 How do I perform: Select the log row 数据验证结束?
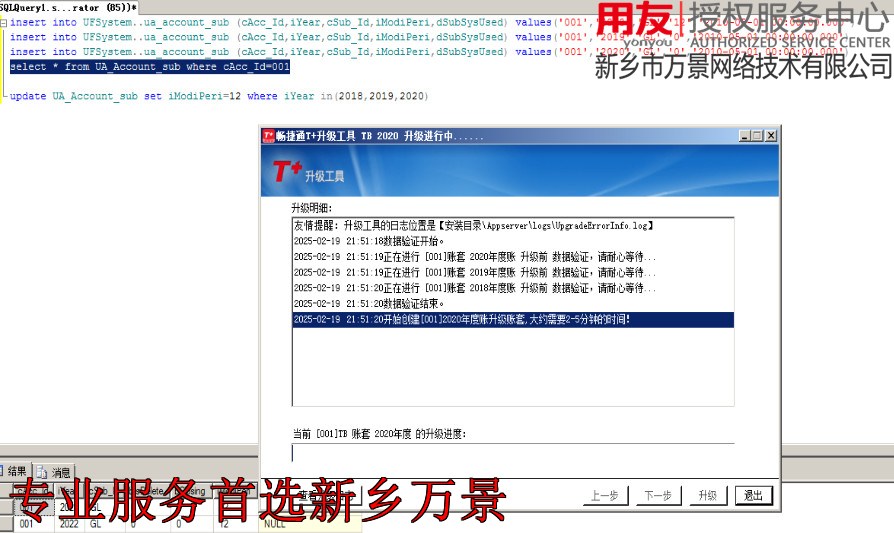pyautogui.click(x=513, y=304)
